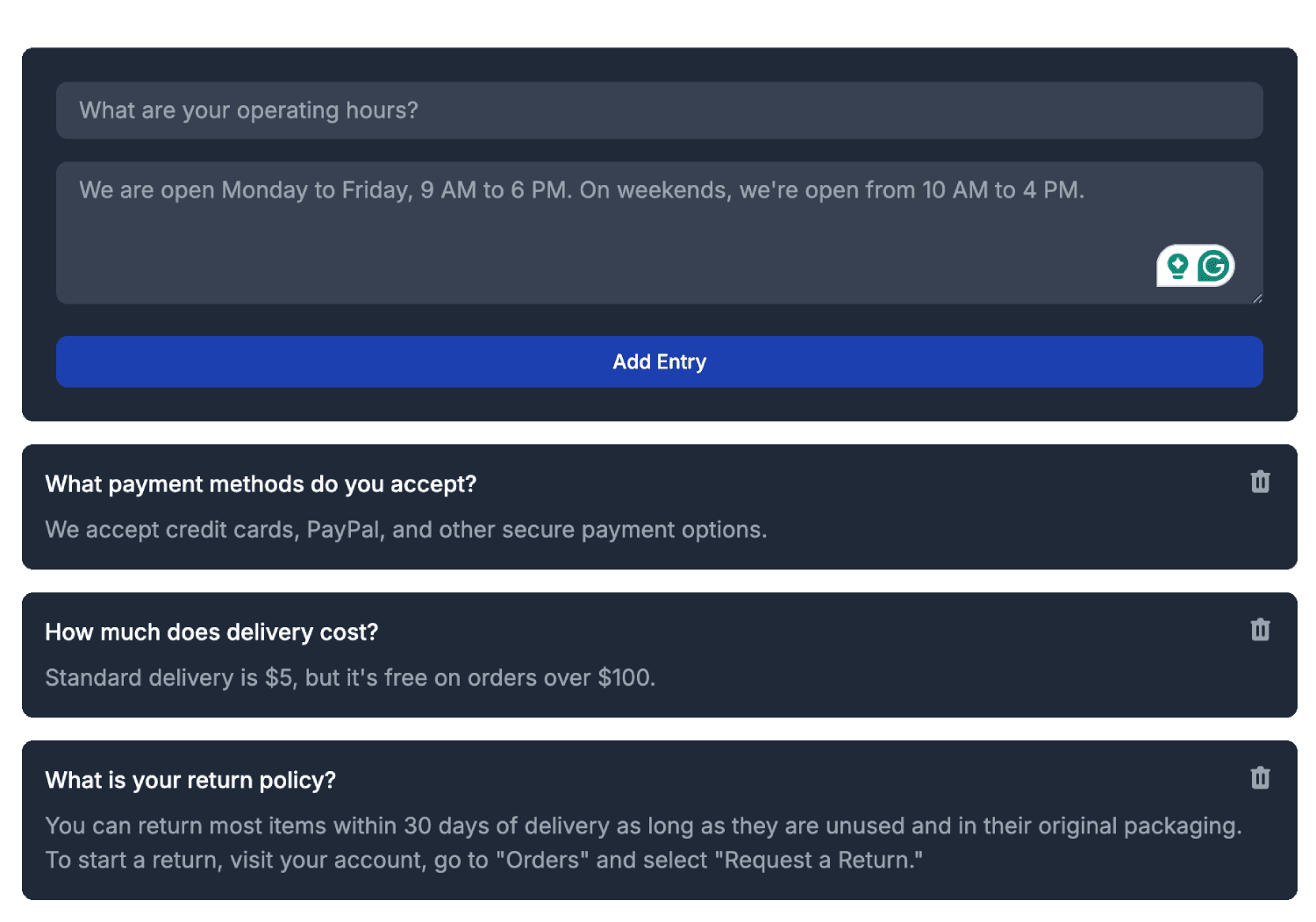The image size is (1316, 922).
Task: Click the quoted "Orders" word in return policy
Action: tap(542, 861)
